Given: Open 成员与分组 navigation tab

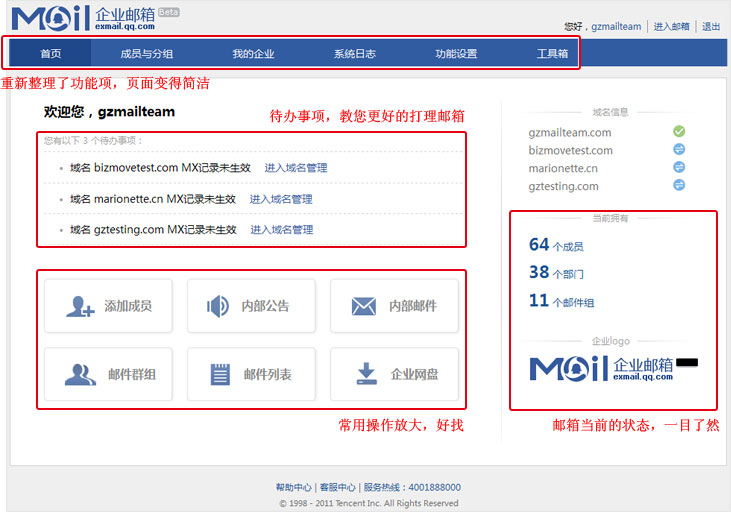Looking at the screenshot, I should [x=146, y=54].
